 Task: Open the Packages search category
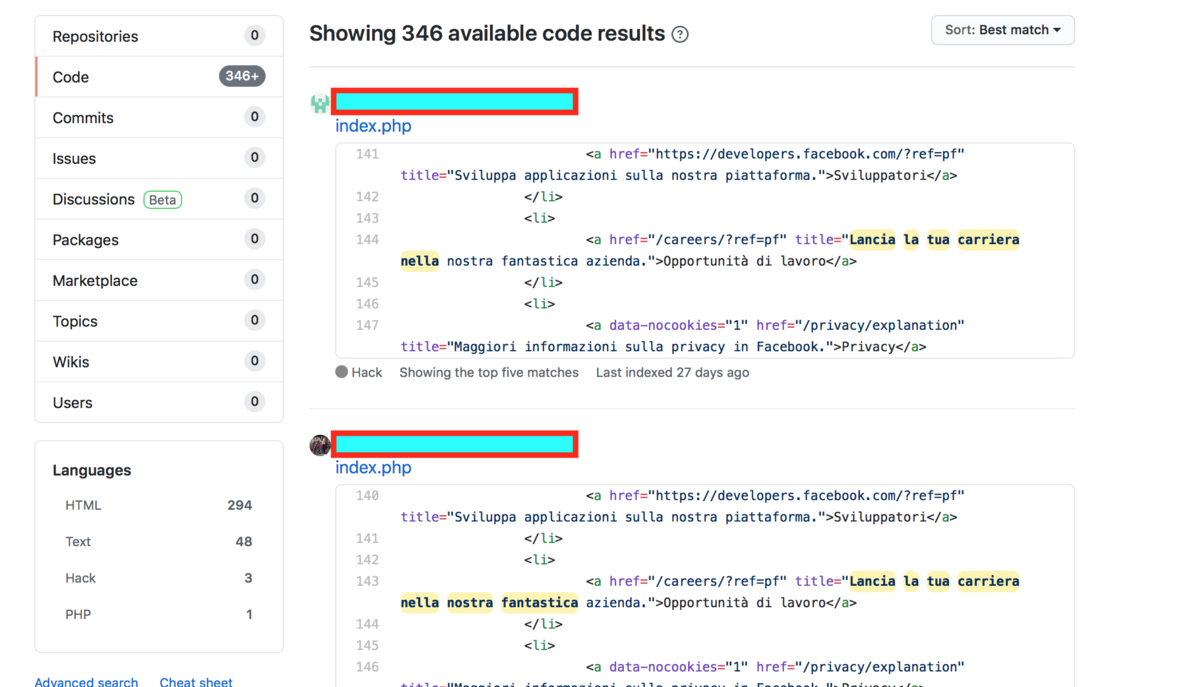pos(159,240)
